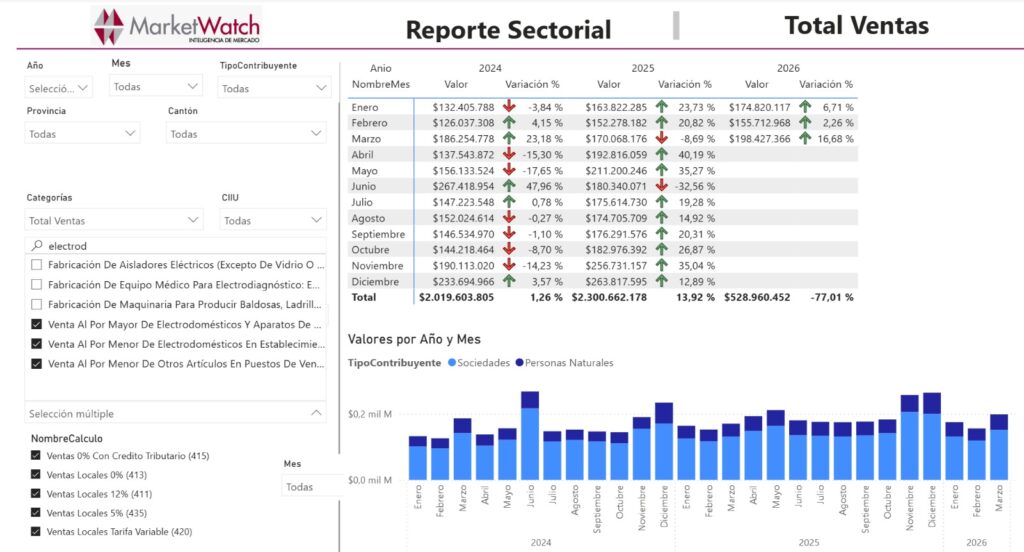1024x552 pixels.
Task: Click the green up arrow for Enero 2025
Action: tap(662, 106)
